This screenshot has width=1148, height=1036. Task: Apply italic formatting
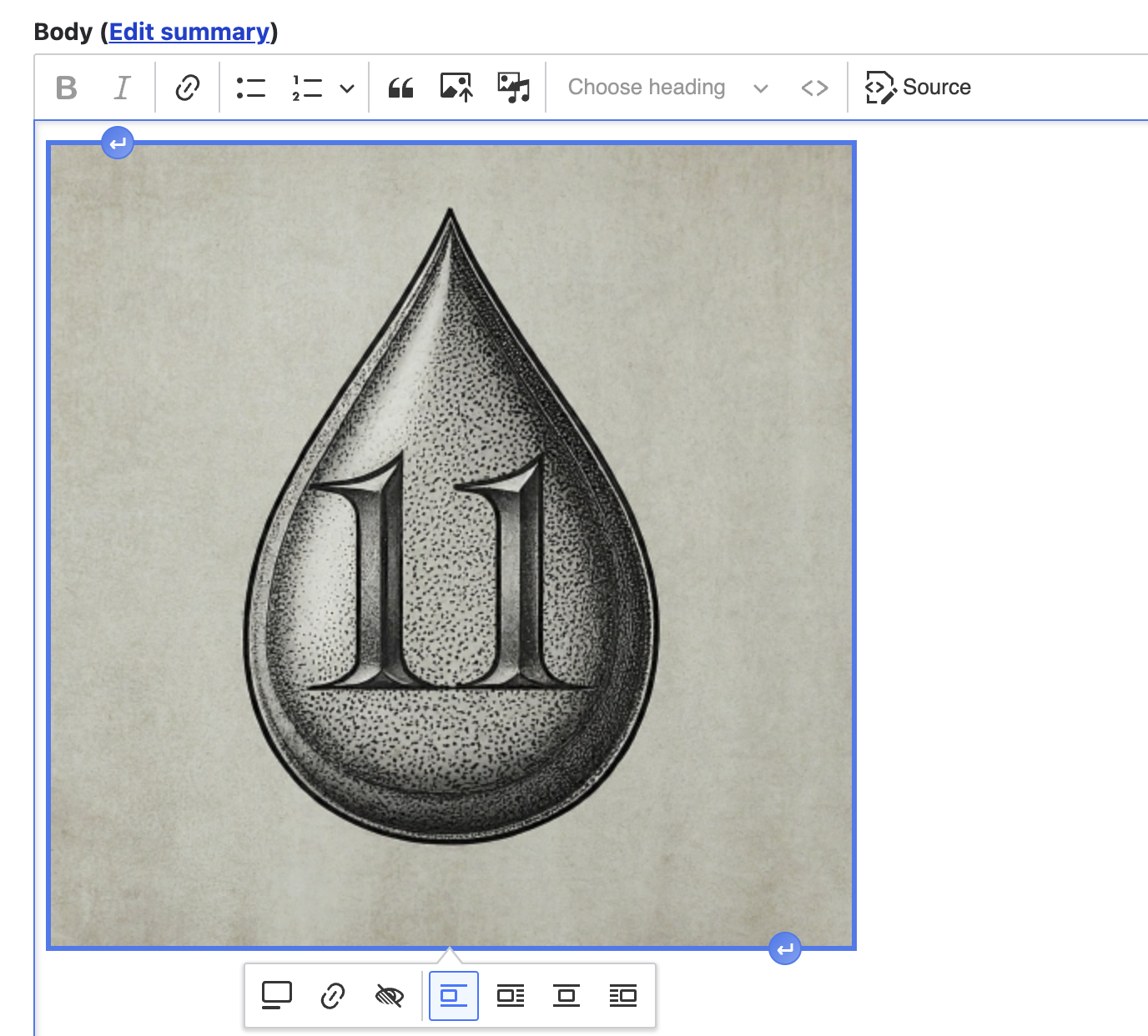tap(122, 87)
